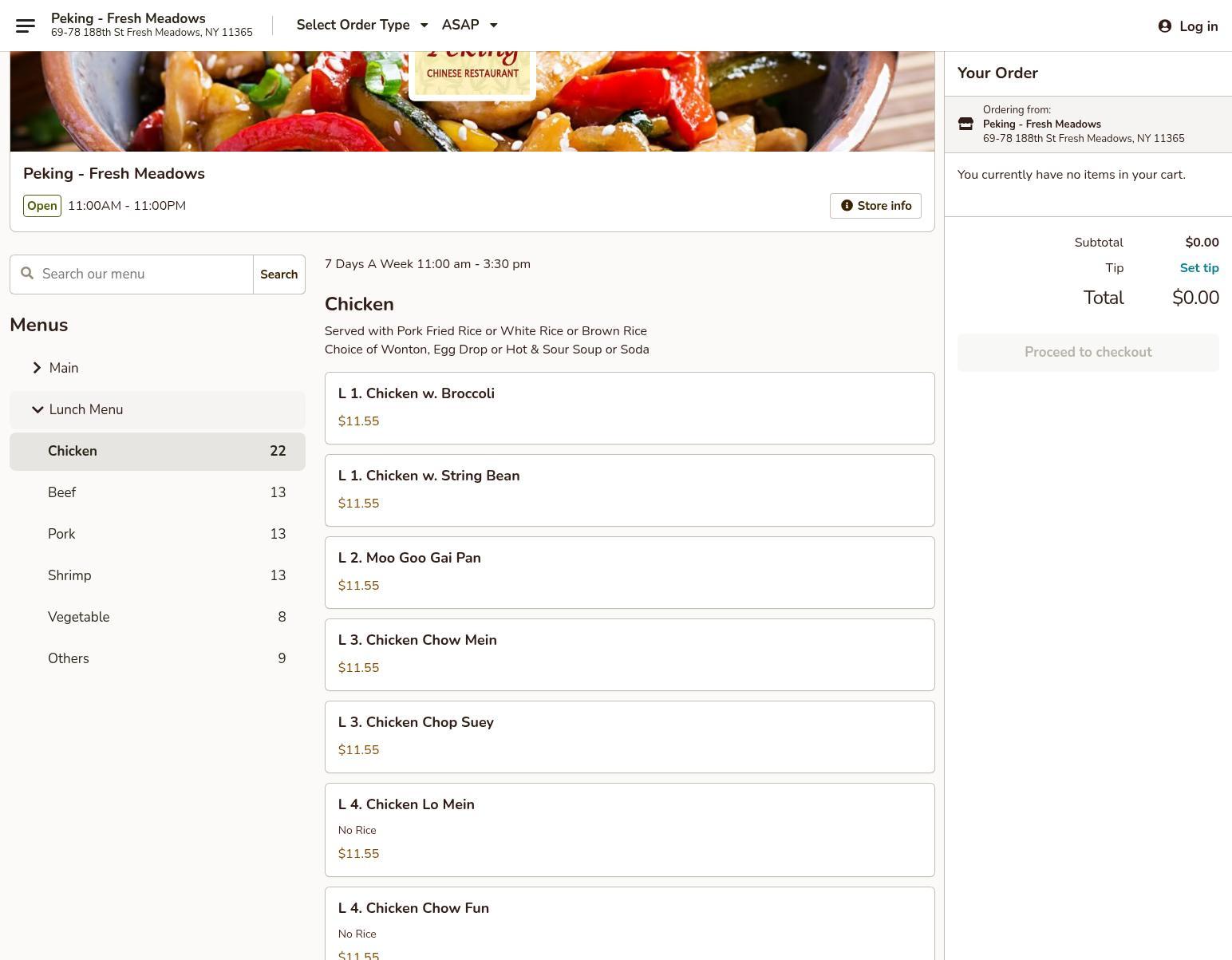This screenshot has height=960, width=1232.
Task: Select the Beef category
Action: click(157, 492)
